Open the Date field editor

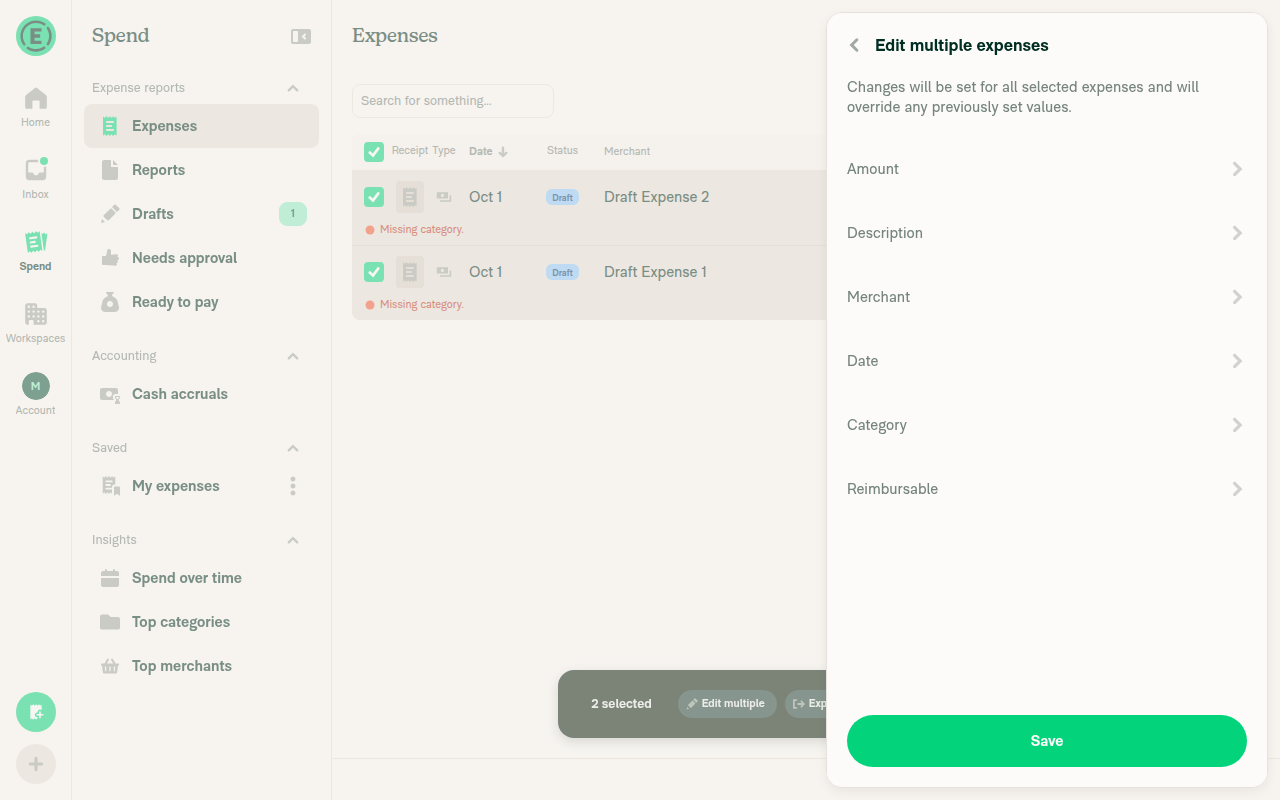point(1047,361)
